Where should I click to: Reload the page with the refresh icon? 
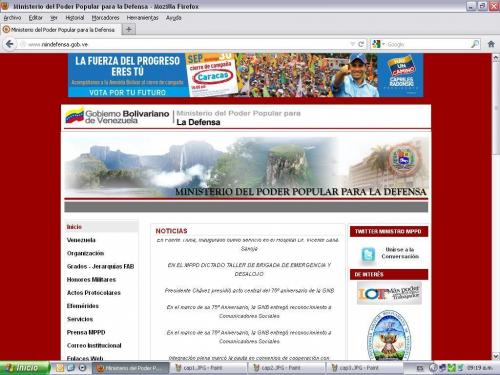pyautogui.click(x=361, y=44)
